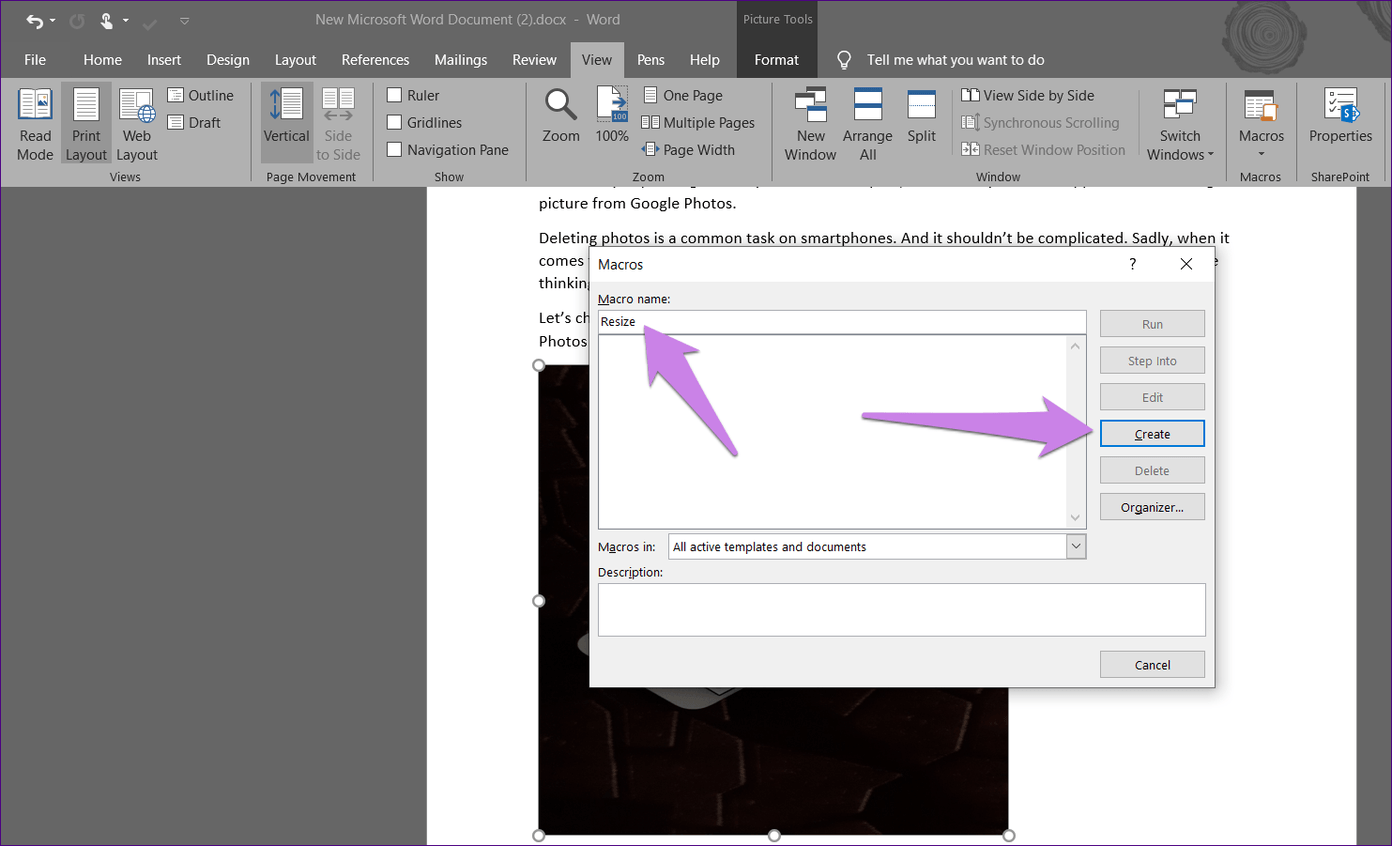Cancel the Macros dialog
The height and width of the screenshot is (846, 1392).
coord(1152,665)
